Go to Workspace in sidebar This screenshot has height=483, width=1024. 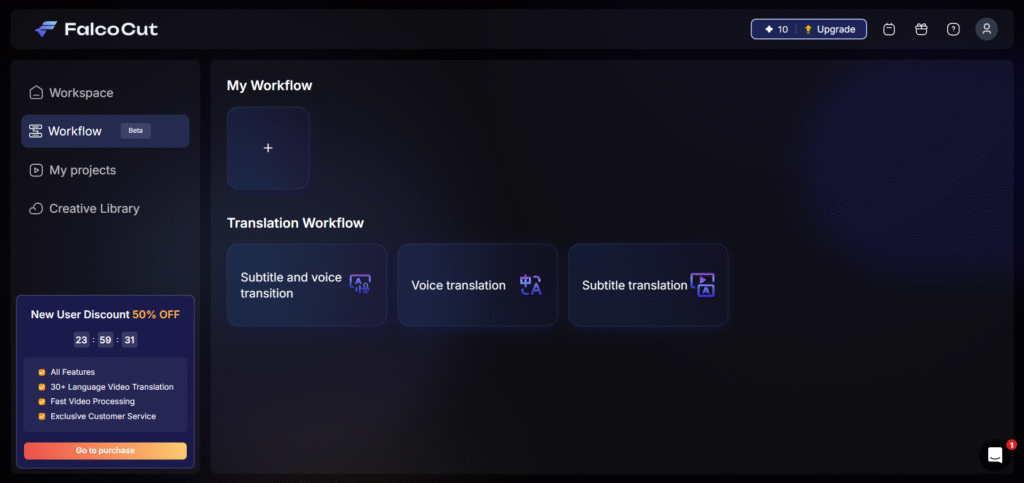click(x=105, y=93)
